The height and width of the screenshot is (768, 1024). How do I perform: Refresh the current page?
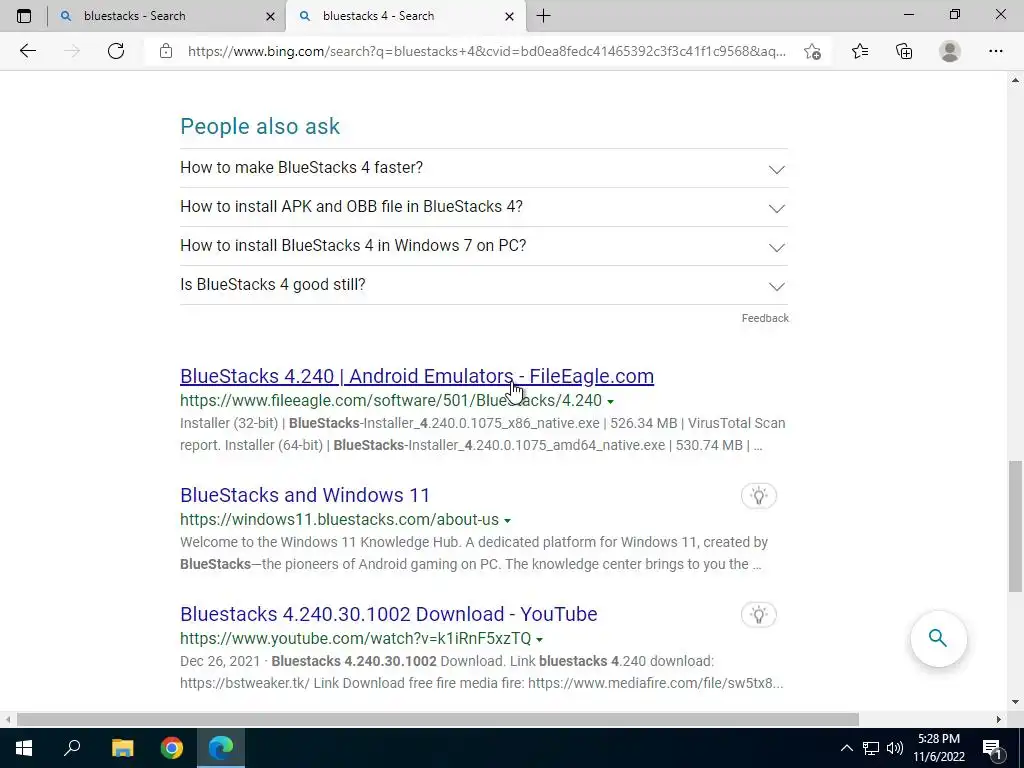(x=116, y=51)
